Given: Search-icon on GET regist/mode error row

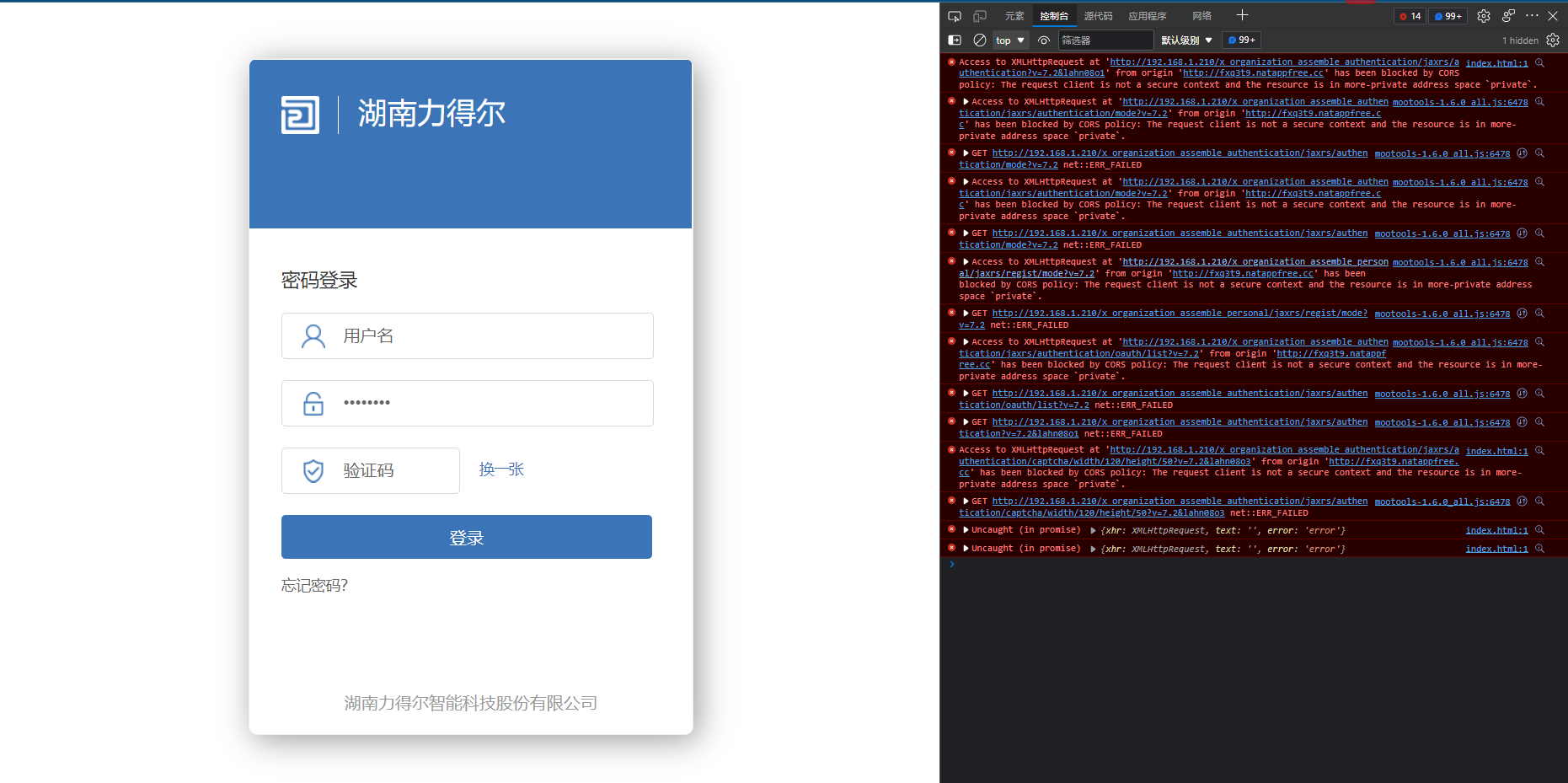Looking at the screenshot, I should (1539, 314).
